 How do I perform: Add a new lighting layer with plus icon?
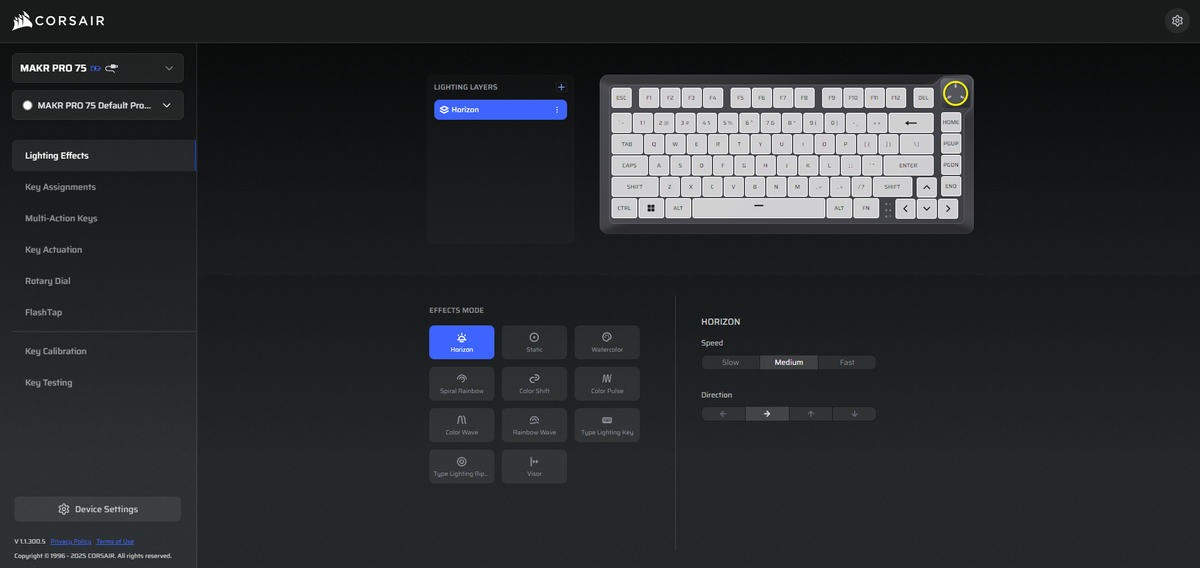click(561, 87)
